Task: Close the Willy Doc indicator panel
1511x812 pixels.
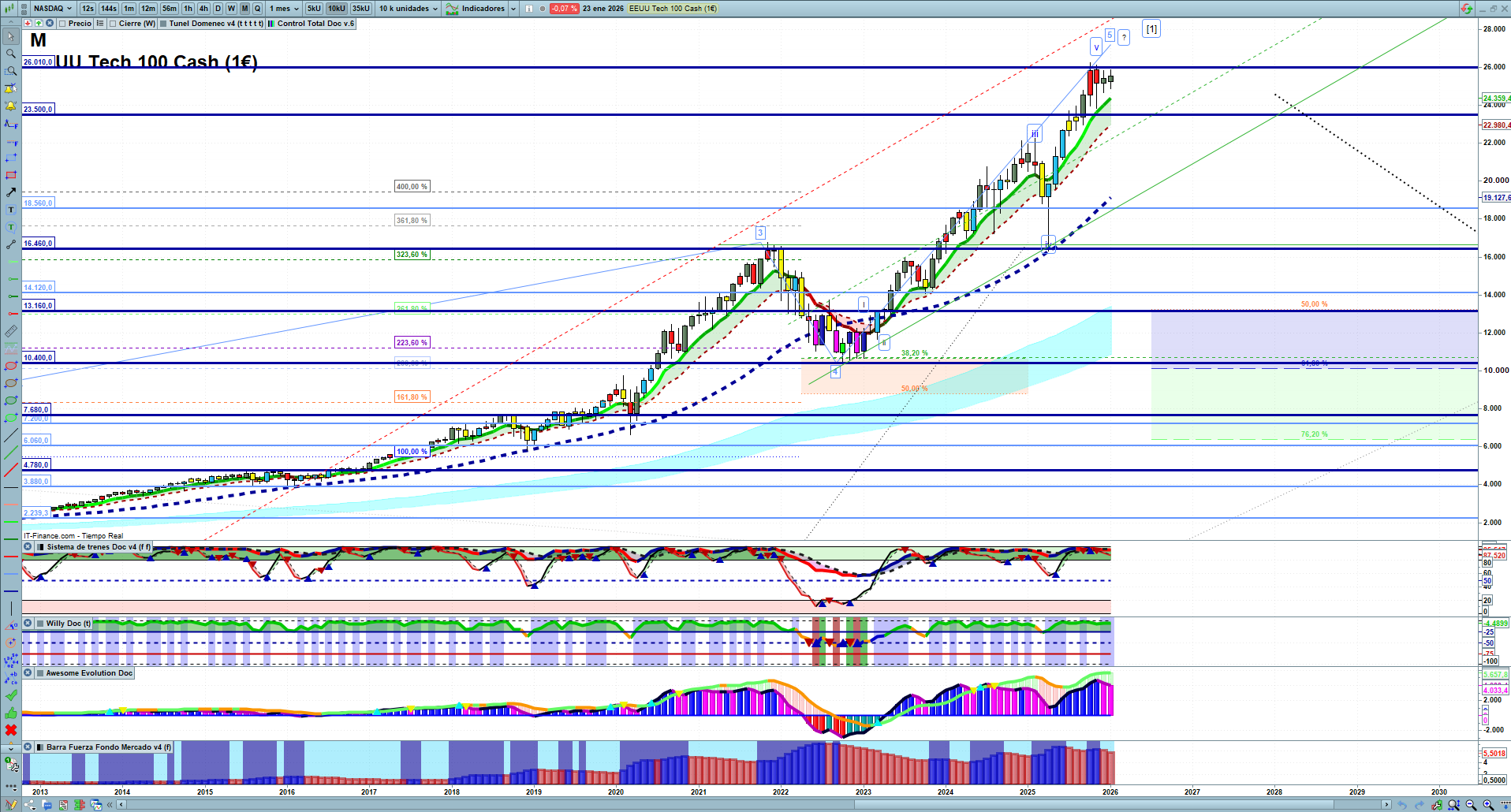Action: tap(28, 624)
